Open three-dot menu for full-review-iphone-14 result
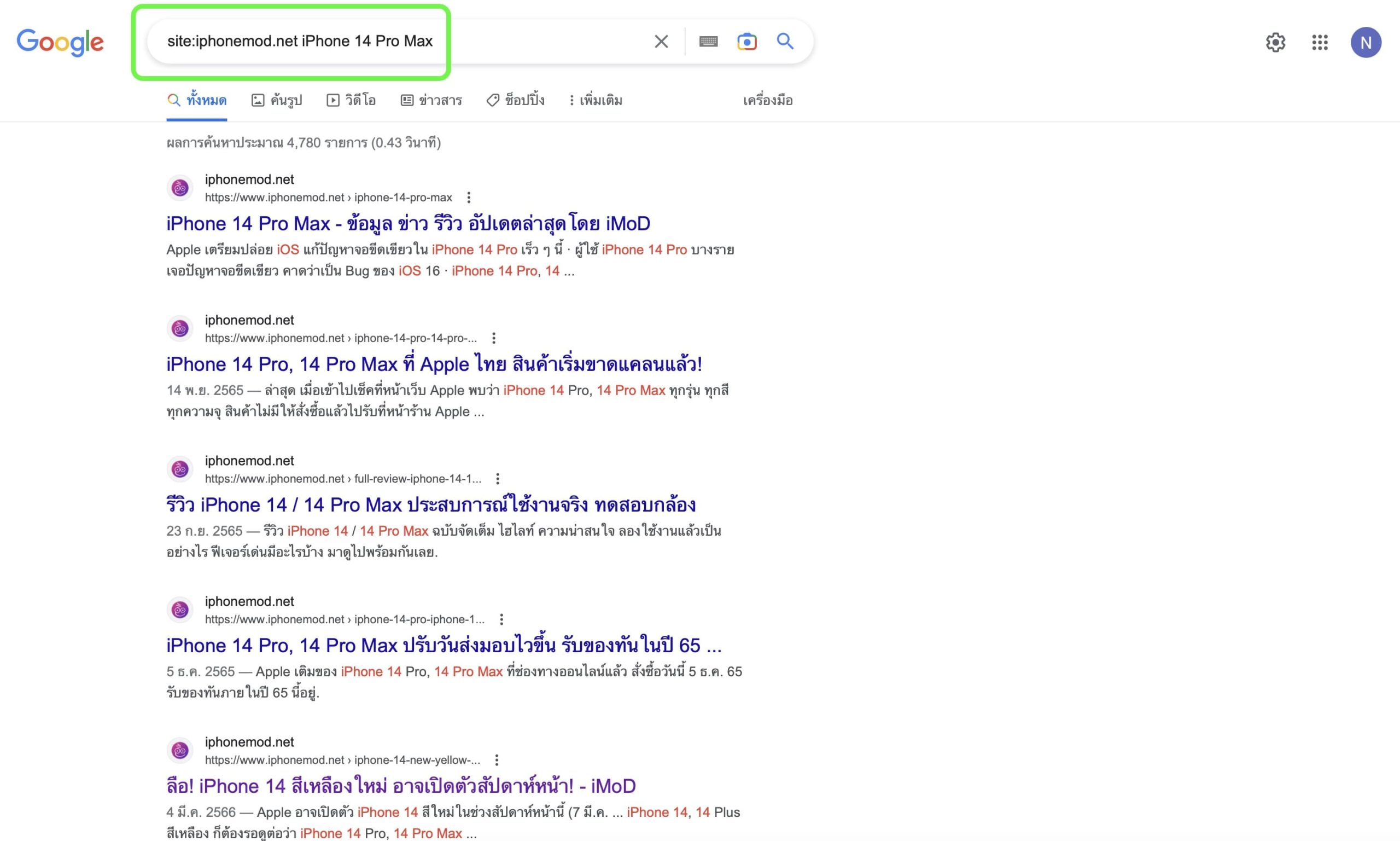 pos(497,479)
